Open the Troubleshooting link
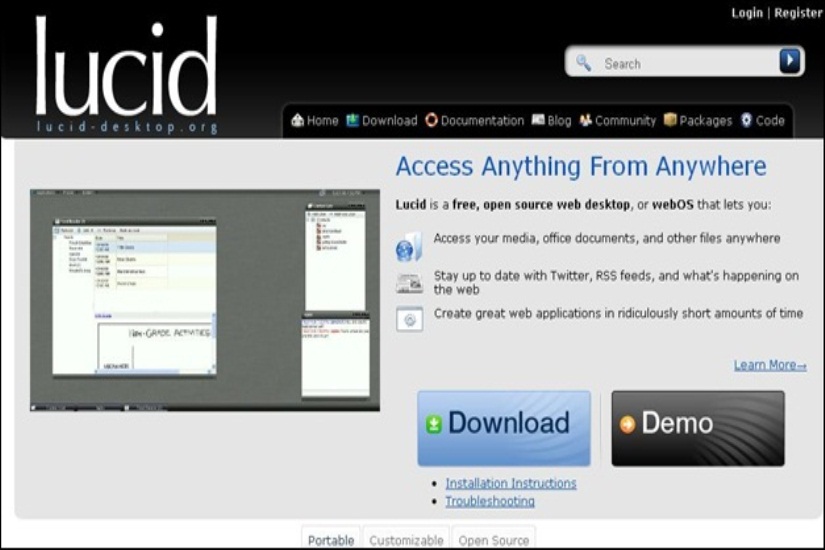 [490, 501]
